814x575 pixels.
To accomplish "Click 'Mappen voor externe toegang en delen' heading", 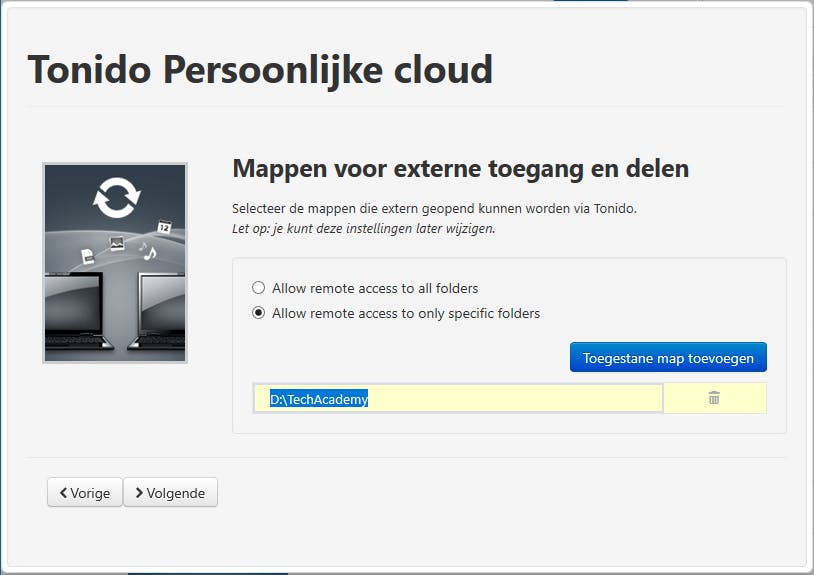I will point(460,169).
